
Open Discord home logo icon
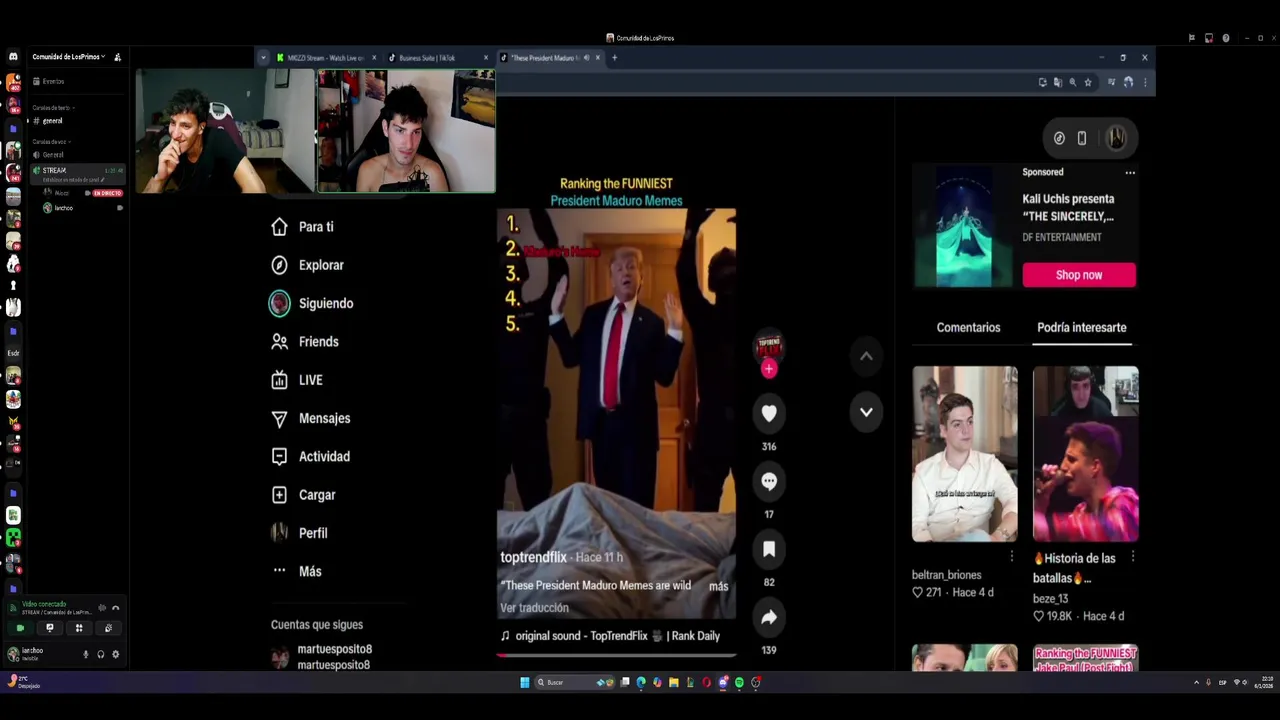click(x=13, y=57)
